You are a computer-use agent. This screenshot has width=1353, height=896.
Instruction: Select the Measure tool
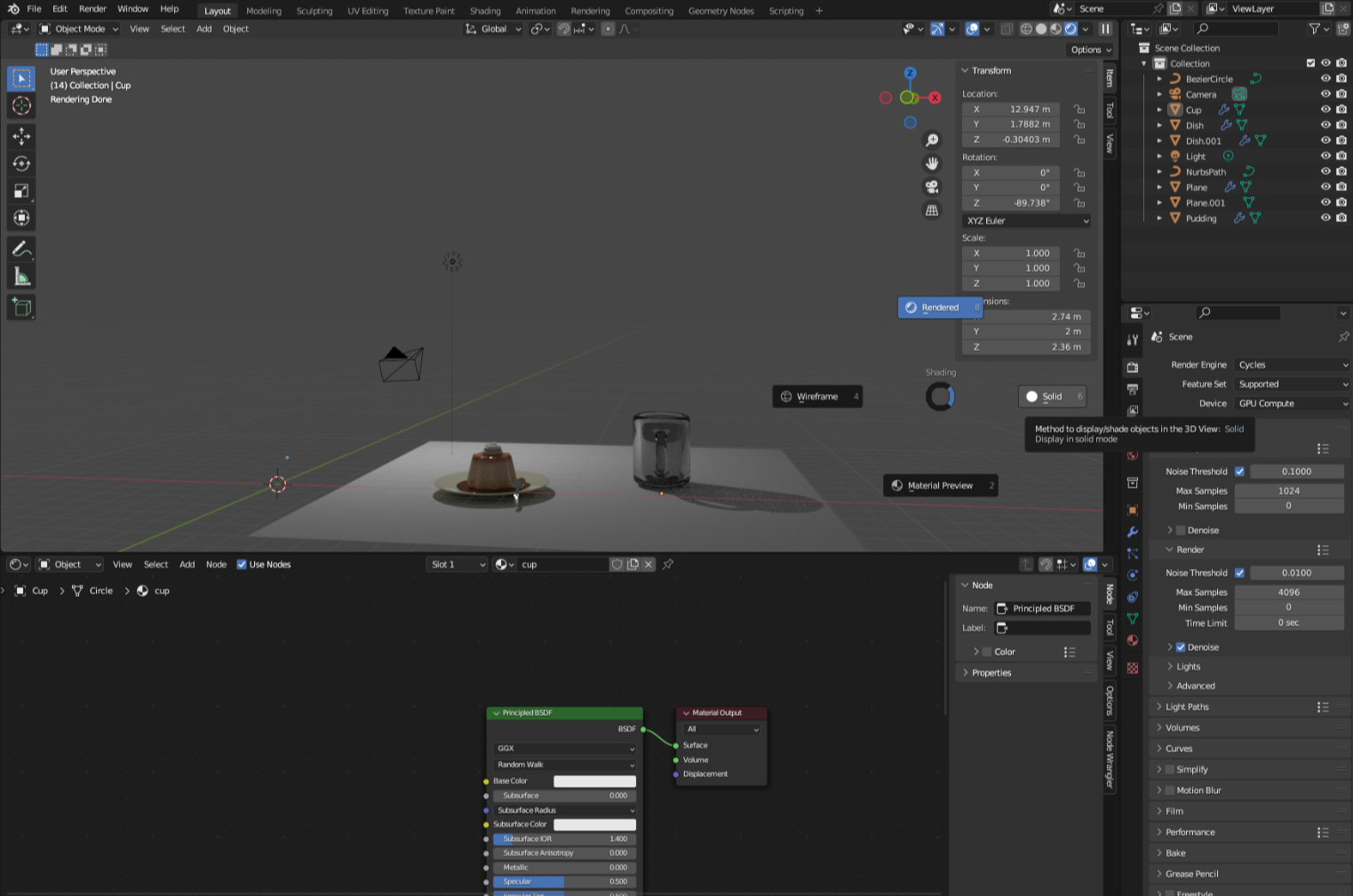click(x=21, y=278)
